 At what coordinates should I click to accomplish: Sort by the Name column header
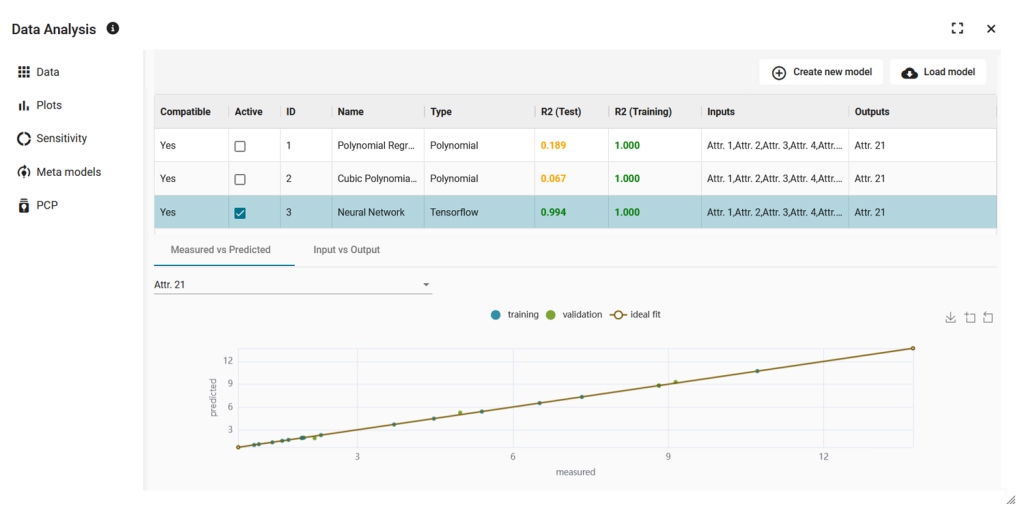[351, 112]
